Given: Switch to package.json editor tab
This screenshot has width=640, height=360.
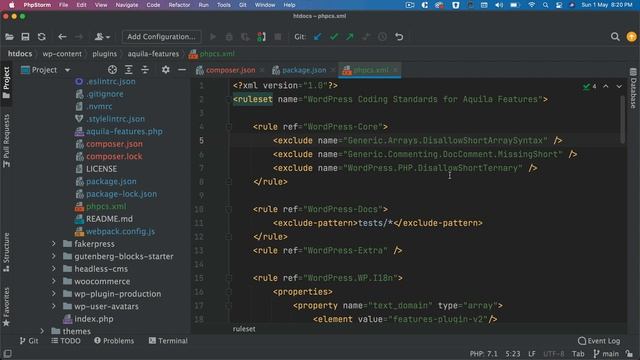Looking at the screenshot, I should click(304, 70).
